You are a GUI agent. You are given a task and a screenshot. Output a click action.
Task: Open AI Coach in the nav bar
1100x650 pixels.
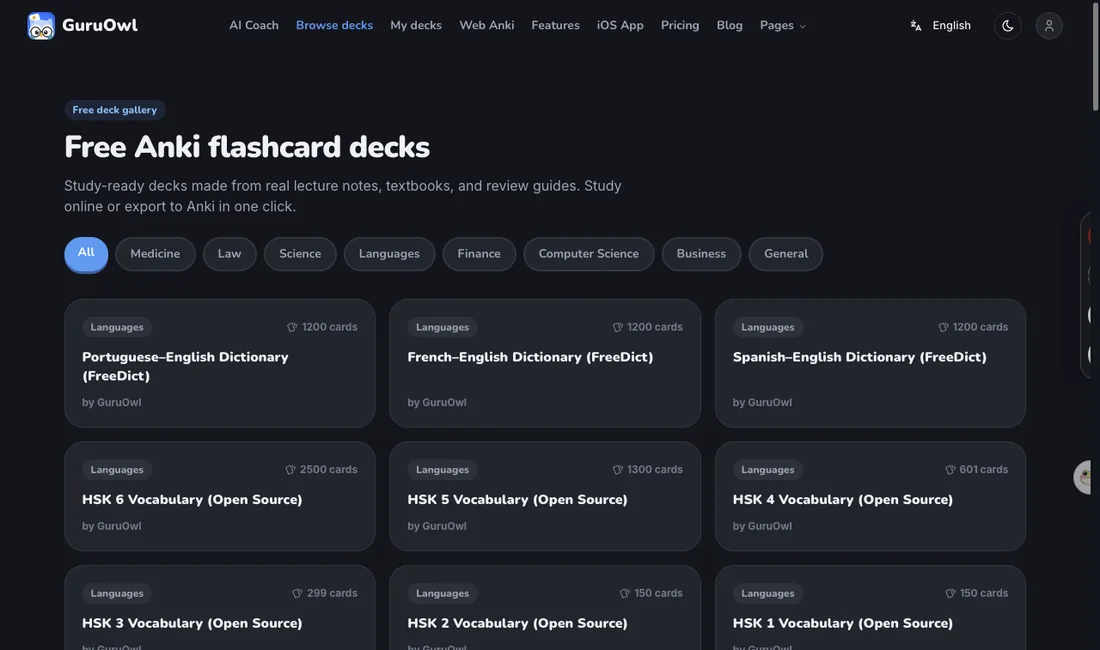pyautogui.click(x=254, y=25)
